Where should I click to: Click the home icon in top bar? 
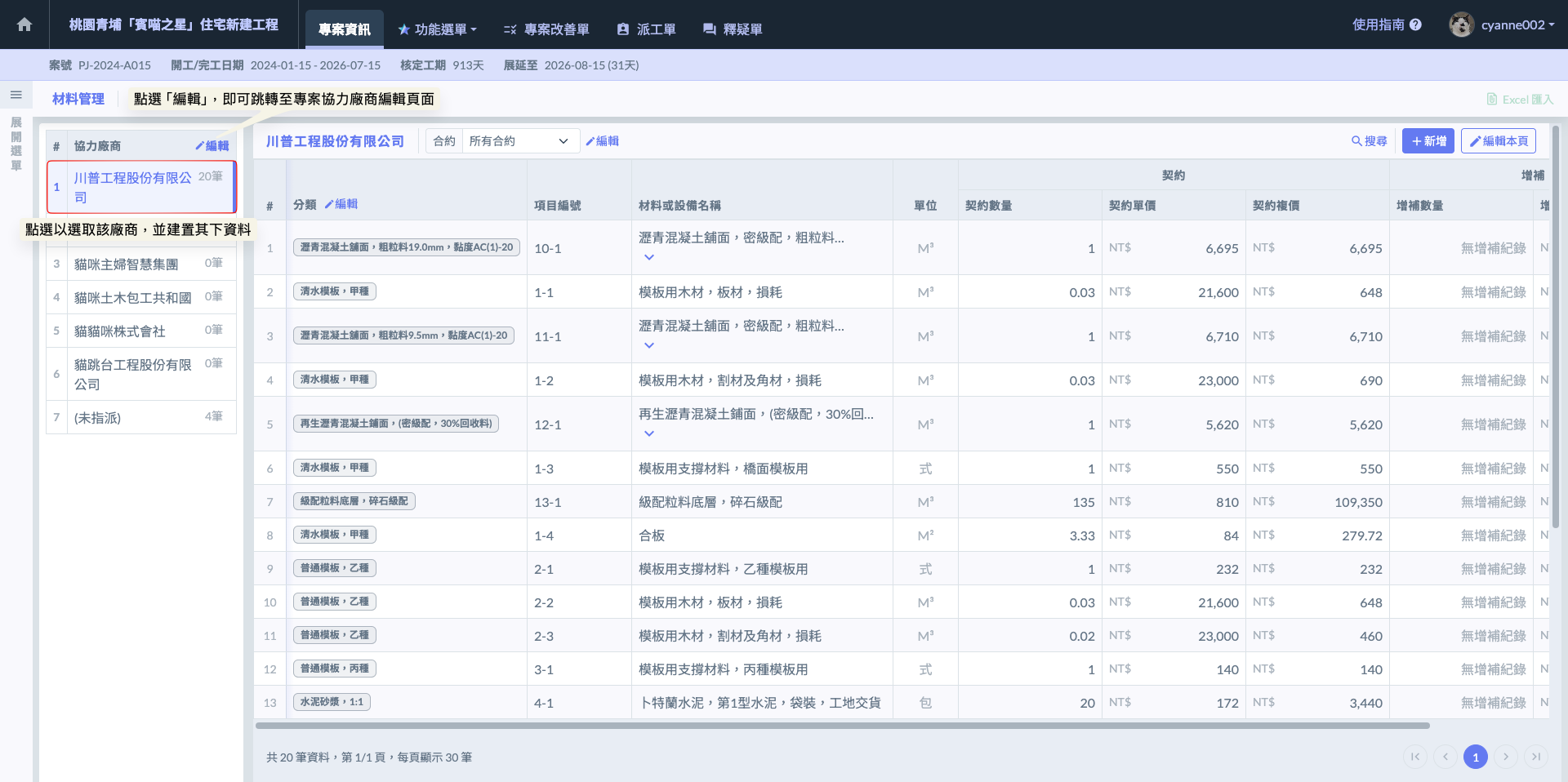pyautogui.click(x=24, y=24)
